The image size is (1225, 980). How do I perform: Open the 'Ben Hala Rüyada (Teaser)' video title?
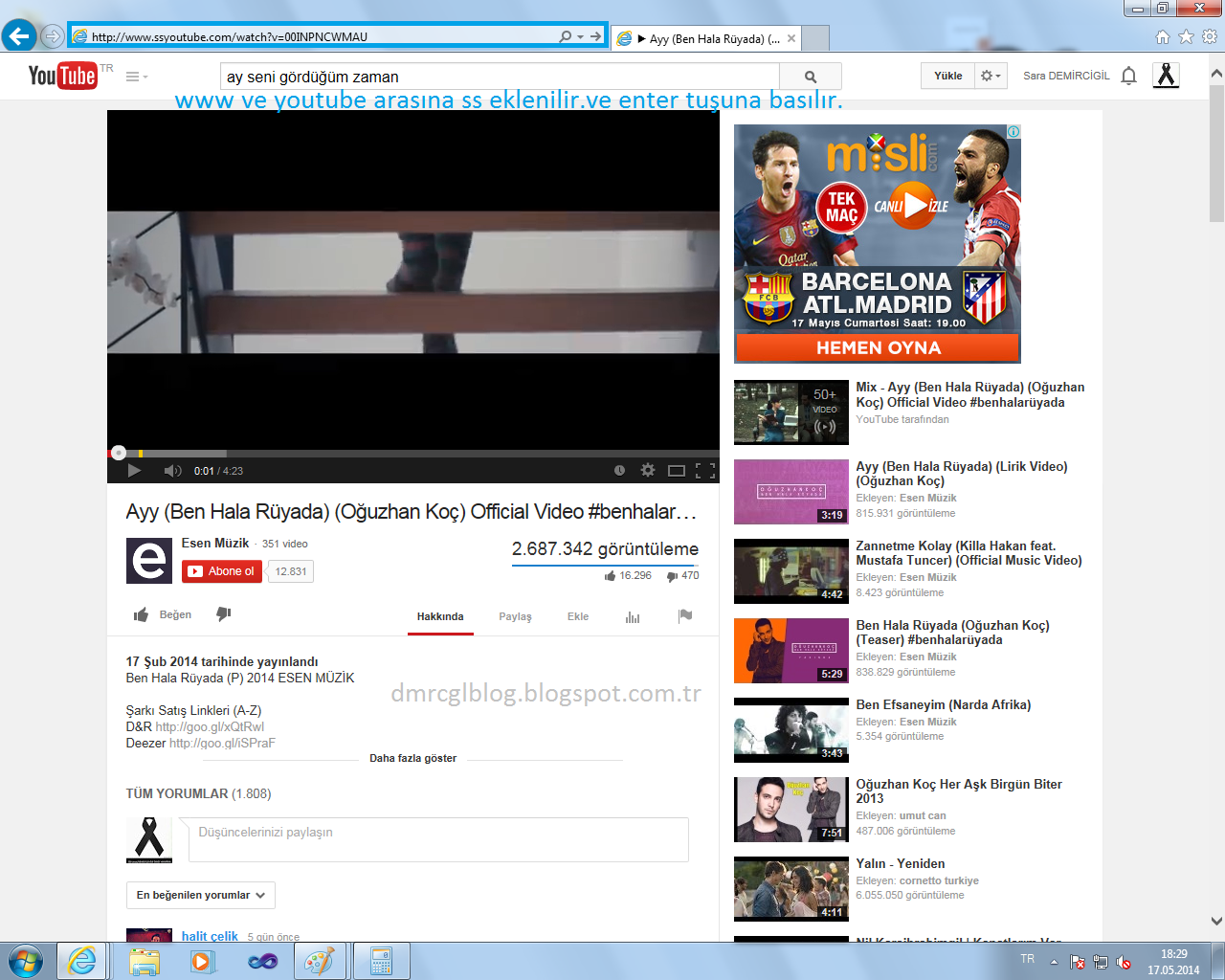[x=952, y=633]
